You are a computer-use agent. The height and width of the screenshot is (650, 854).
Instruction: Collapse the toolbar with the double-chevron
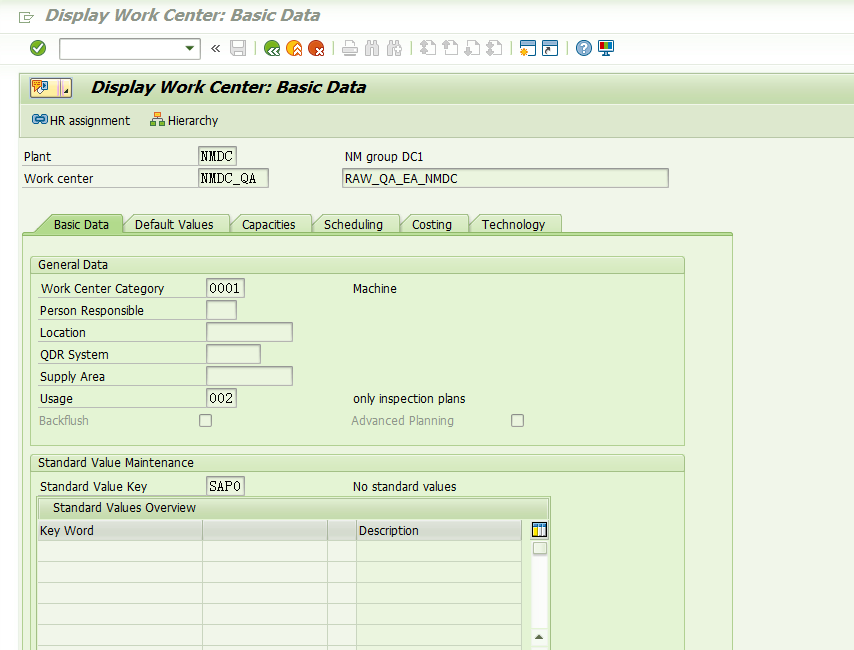pyautogui.click(x=214, y=48)
